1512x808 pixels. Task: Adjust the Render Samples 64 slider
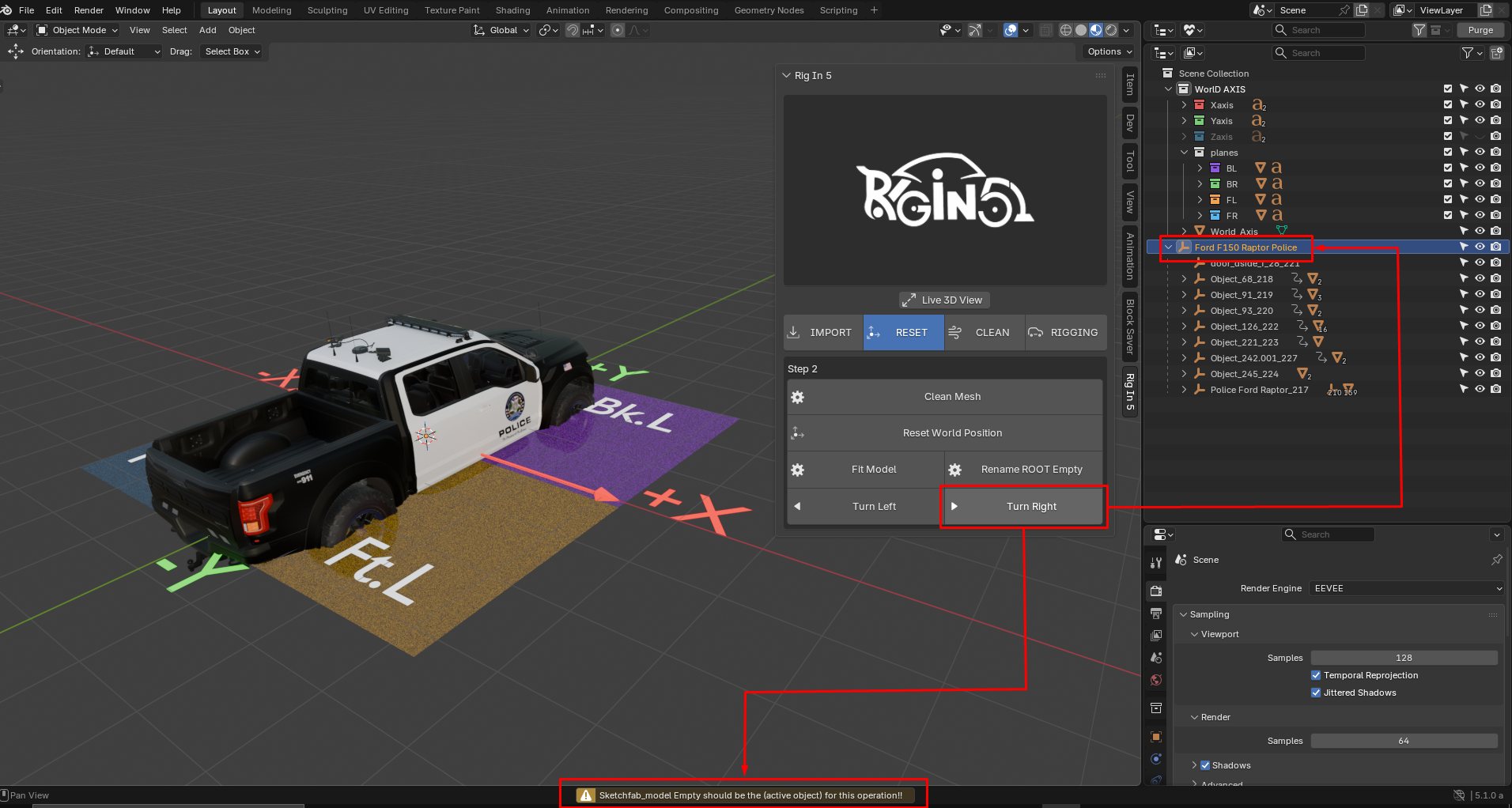pyautogui.click(x=1404, y=741)
